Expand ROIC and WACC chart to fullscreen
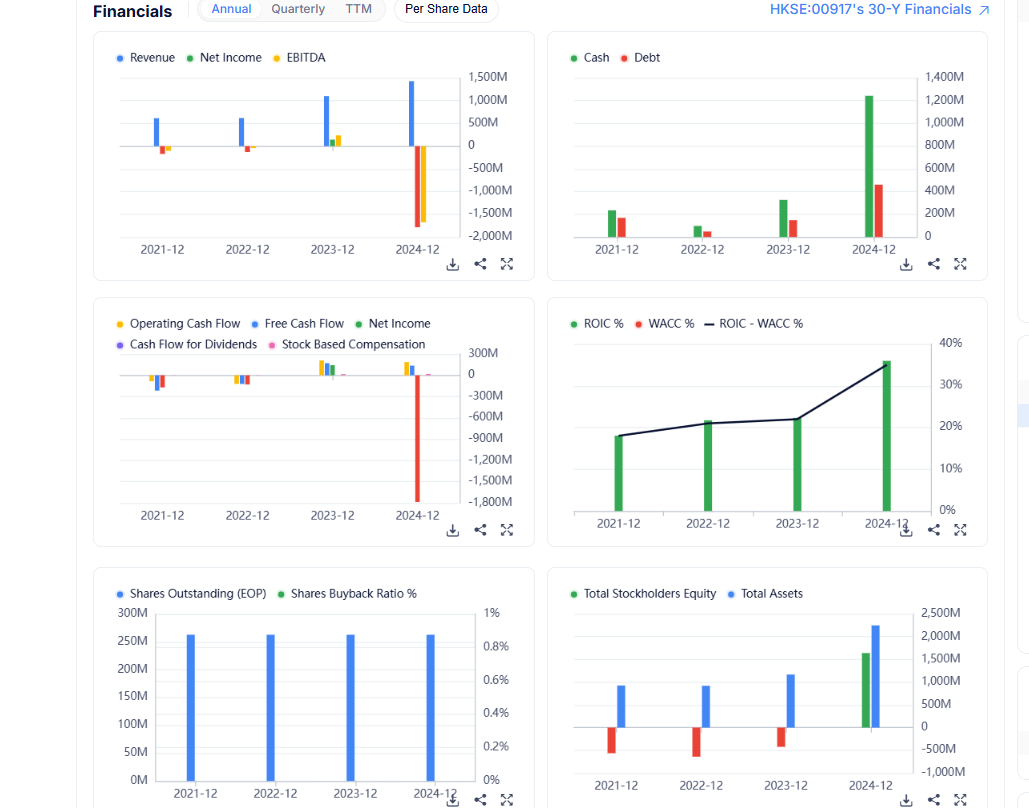 960,530
